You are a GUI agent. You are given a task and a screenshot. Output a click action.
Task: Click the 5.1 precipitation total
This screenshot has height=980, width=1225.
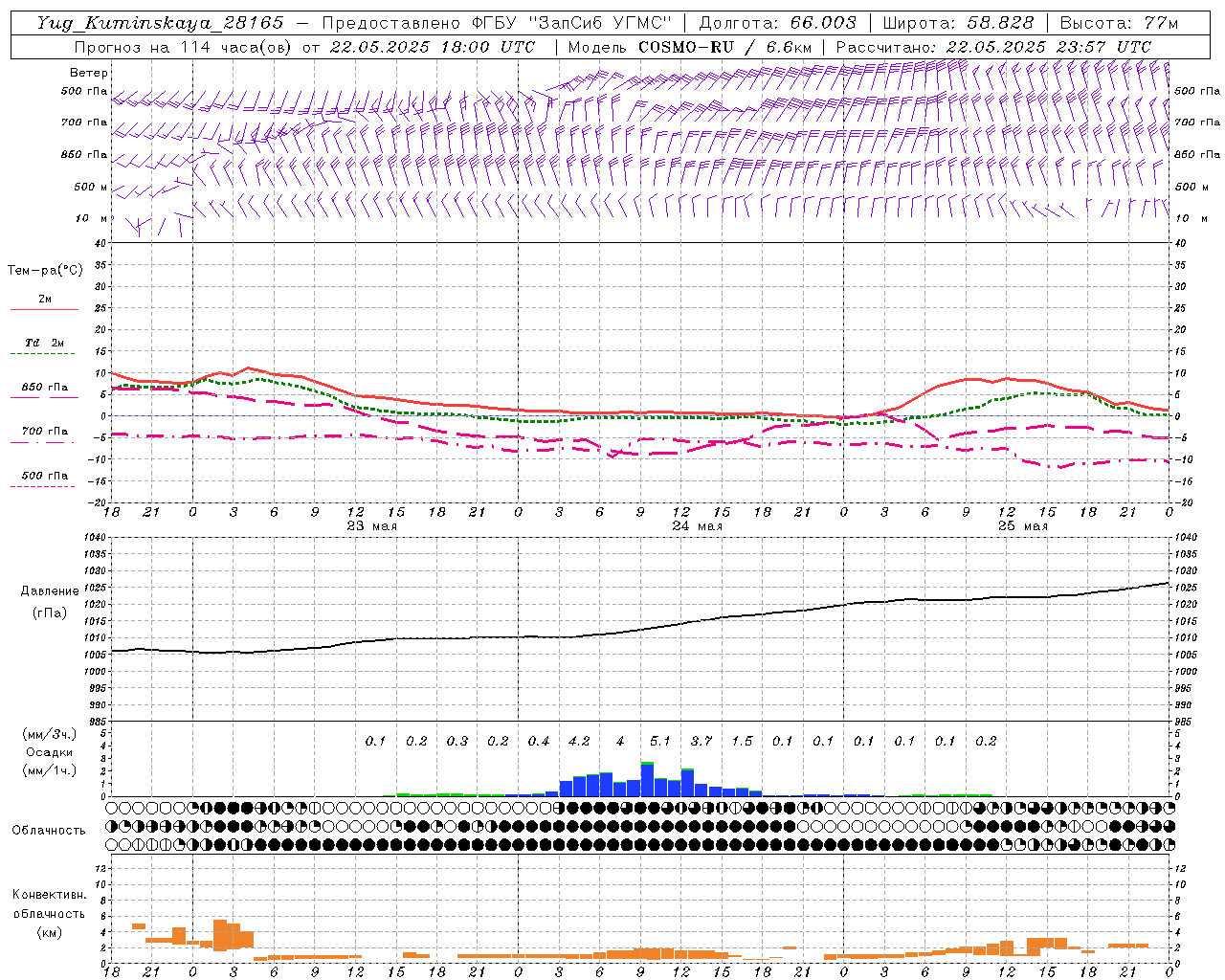[x=660, y=742]
